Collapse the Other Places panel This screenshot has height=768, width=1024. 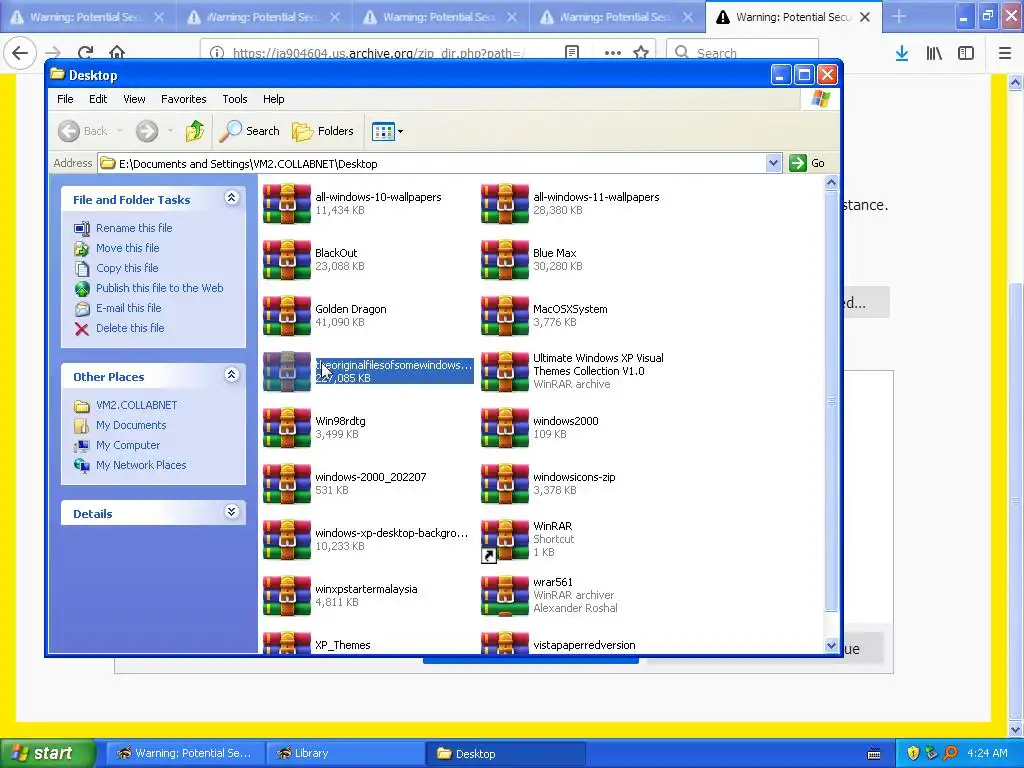pyautogui.click(x=231, y=375)
